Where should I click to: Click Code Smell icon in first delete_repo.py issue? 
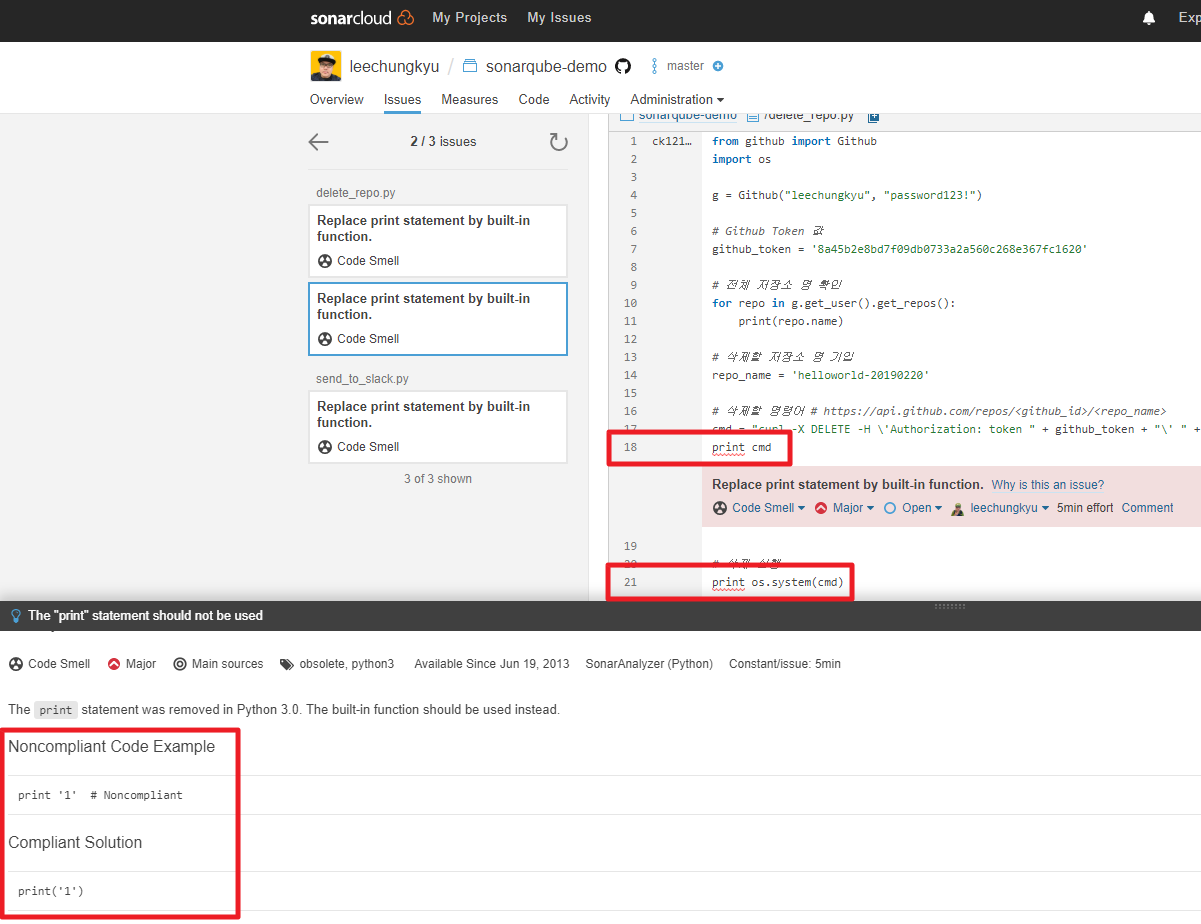click(325, 261)
